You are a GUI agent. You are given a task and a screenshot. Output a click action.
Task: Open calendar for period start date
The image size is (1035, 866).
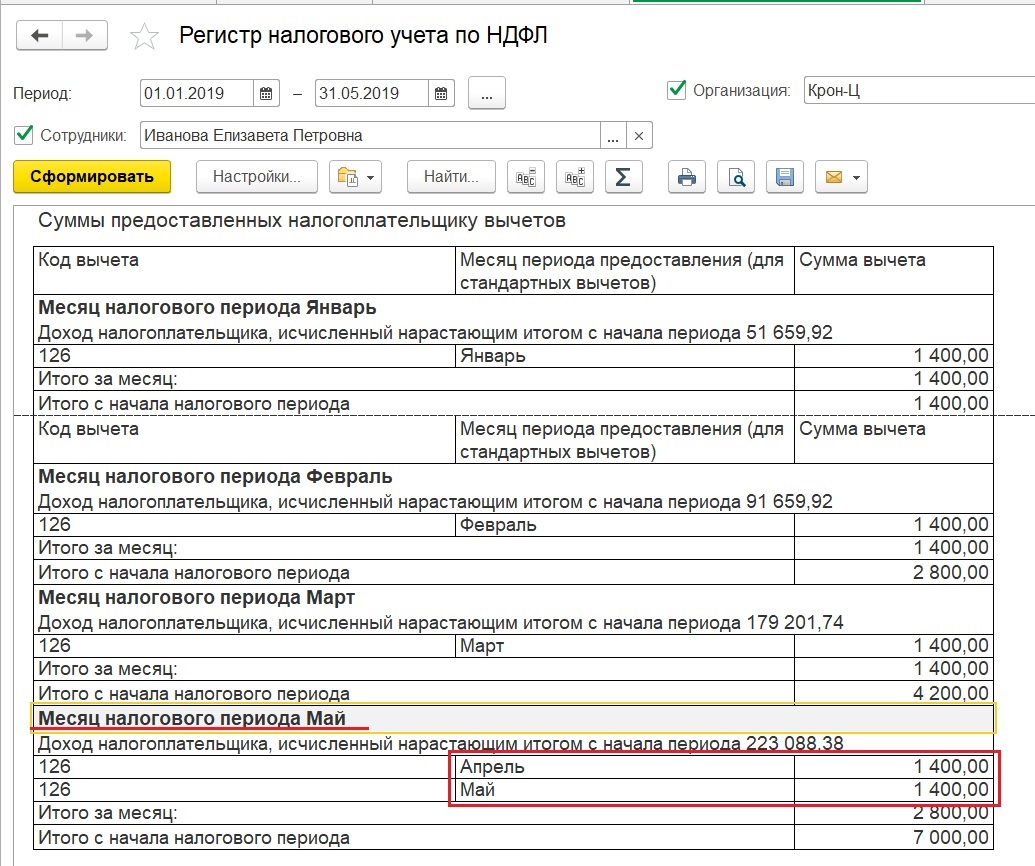(x=266, y=94)
